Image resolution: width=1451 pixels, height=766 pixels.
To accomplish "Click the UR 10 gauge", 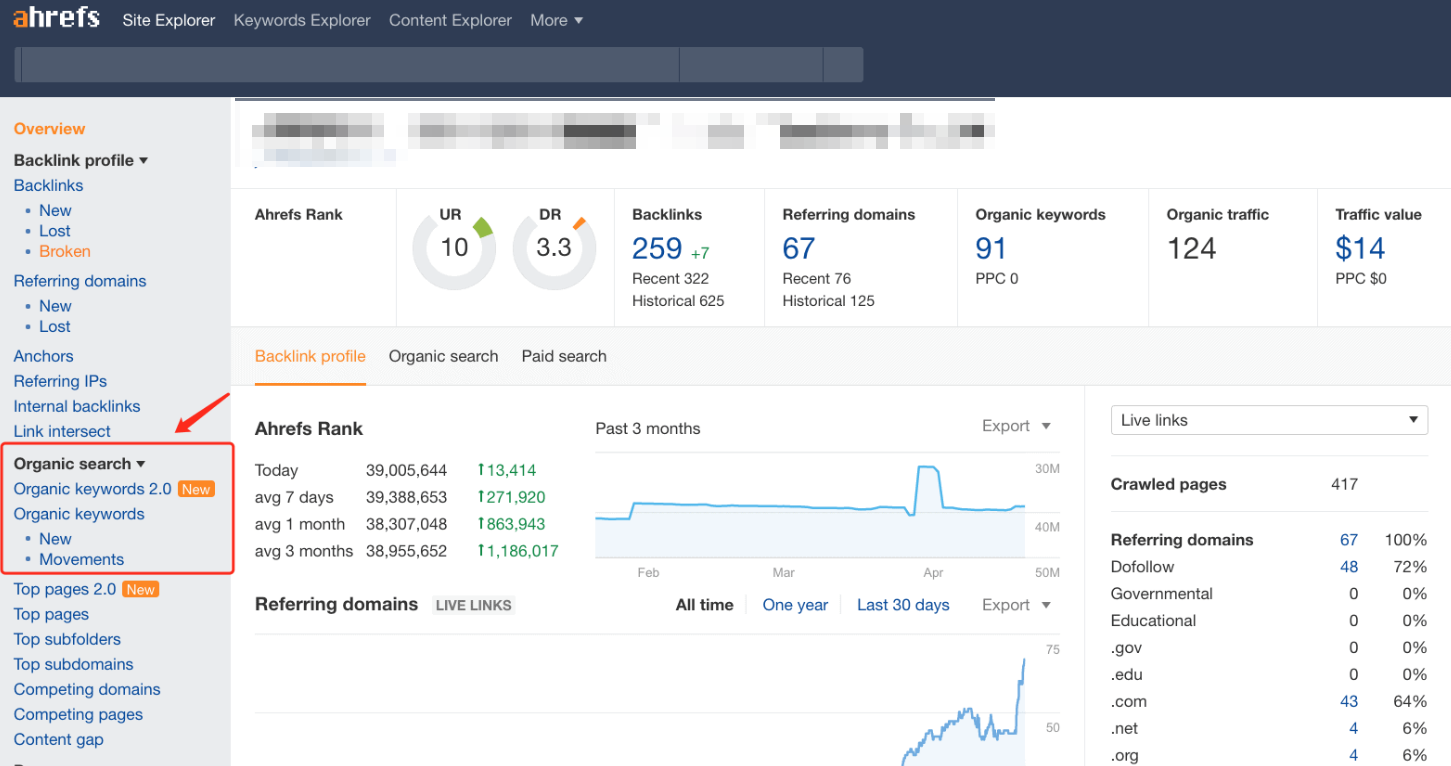I will pos(454,248).
